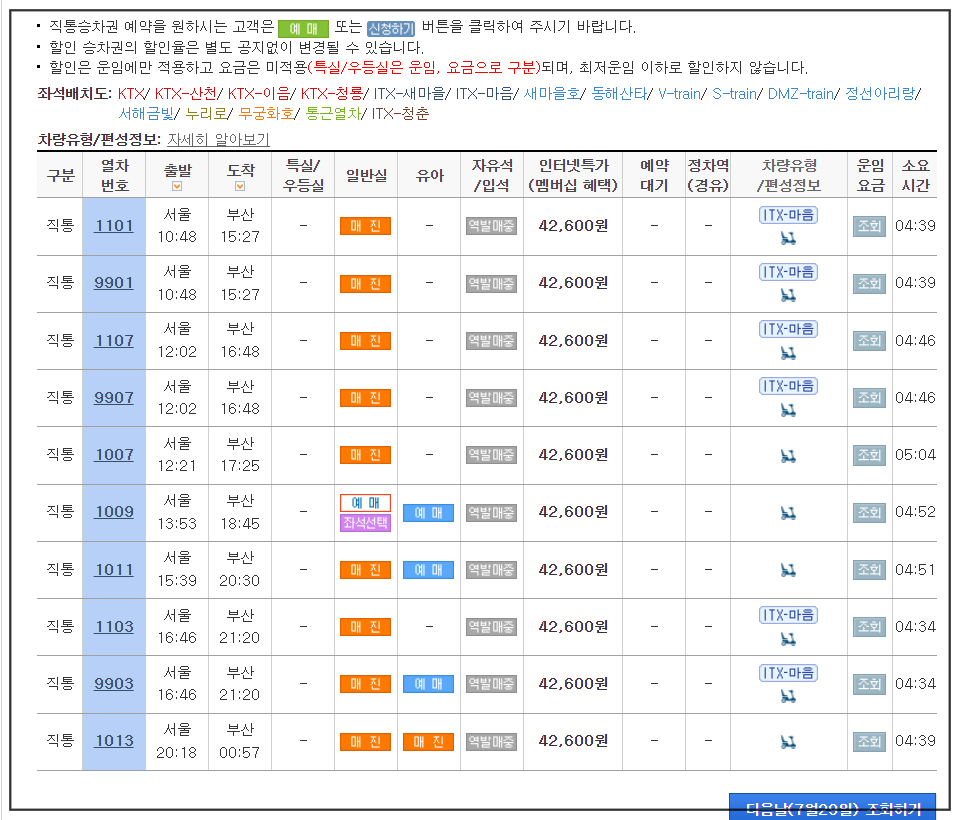Open KTX-청룡 seating chart link
This screenshot has height=820, width=960.
(x=331, y=94)
